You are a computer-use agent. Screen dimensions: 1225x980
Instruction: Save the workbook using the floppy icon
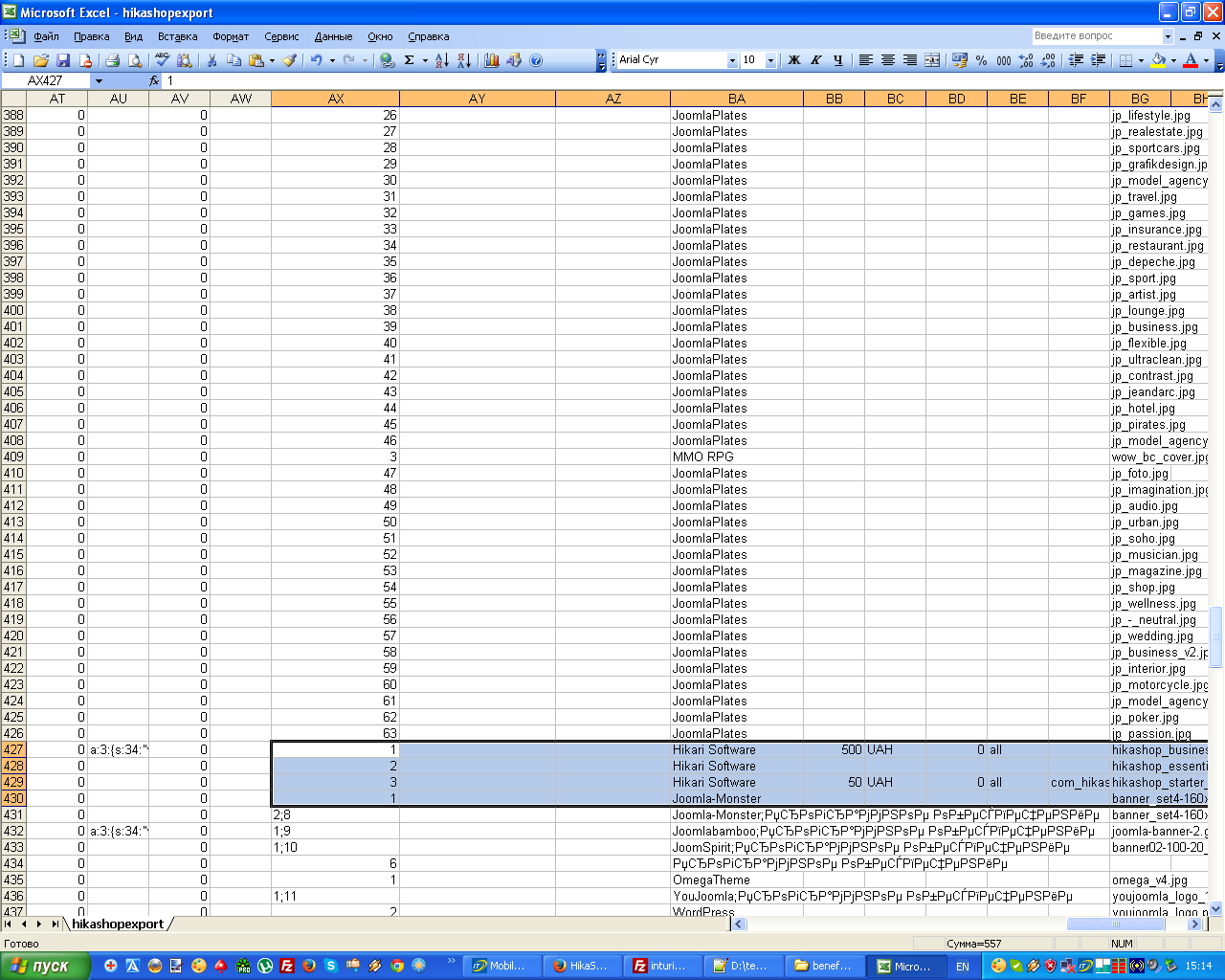(63, 60)
